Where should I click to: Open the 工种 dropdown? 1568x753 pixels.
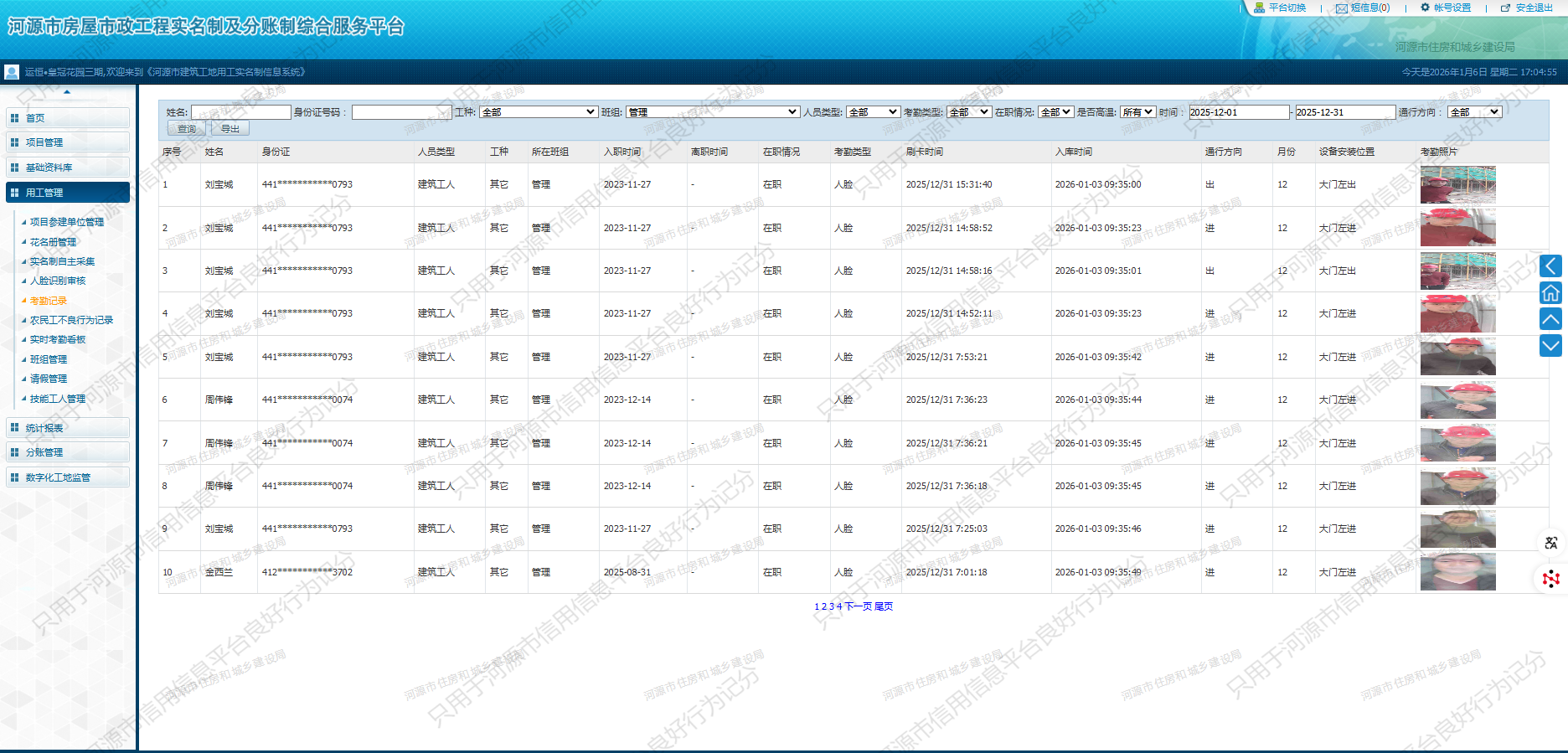(x=538, y=112)
